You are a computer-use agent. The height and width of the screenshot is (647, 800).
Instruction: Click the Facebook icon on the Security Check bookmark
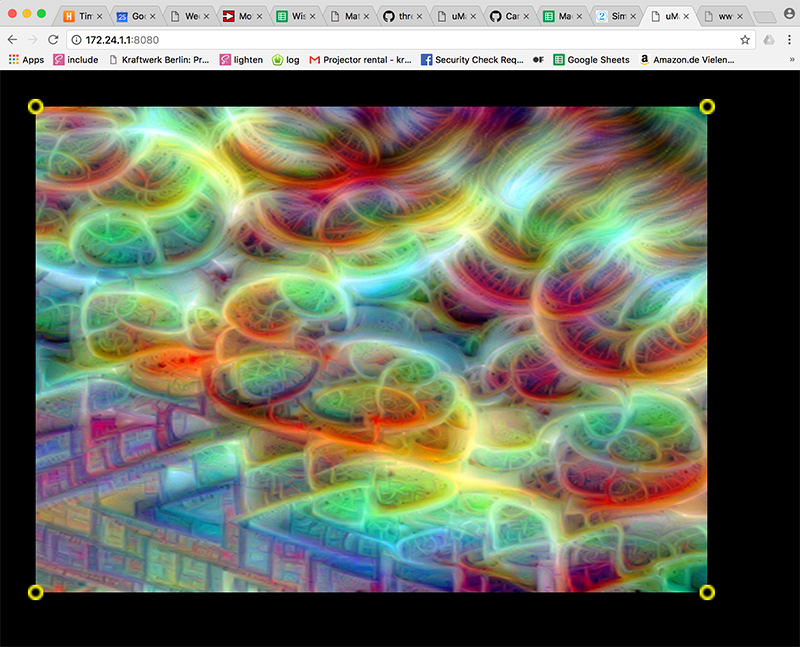pos(426,59)
